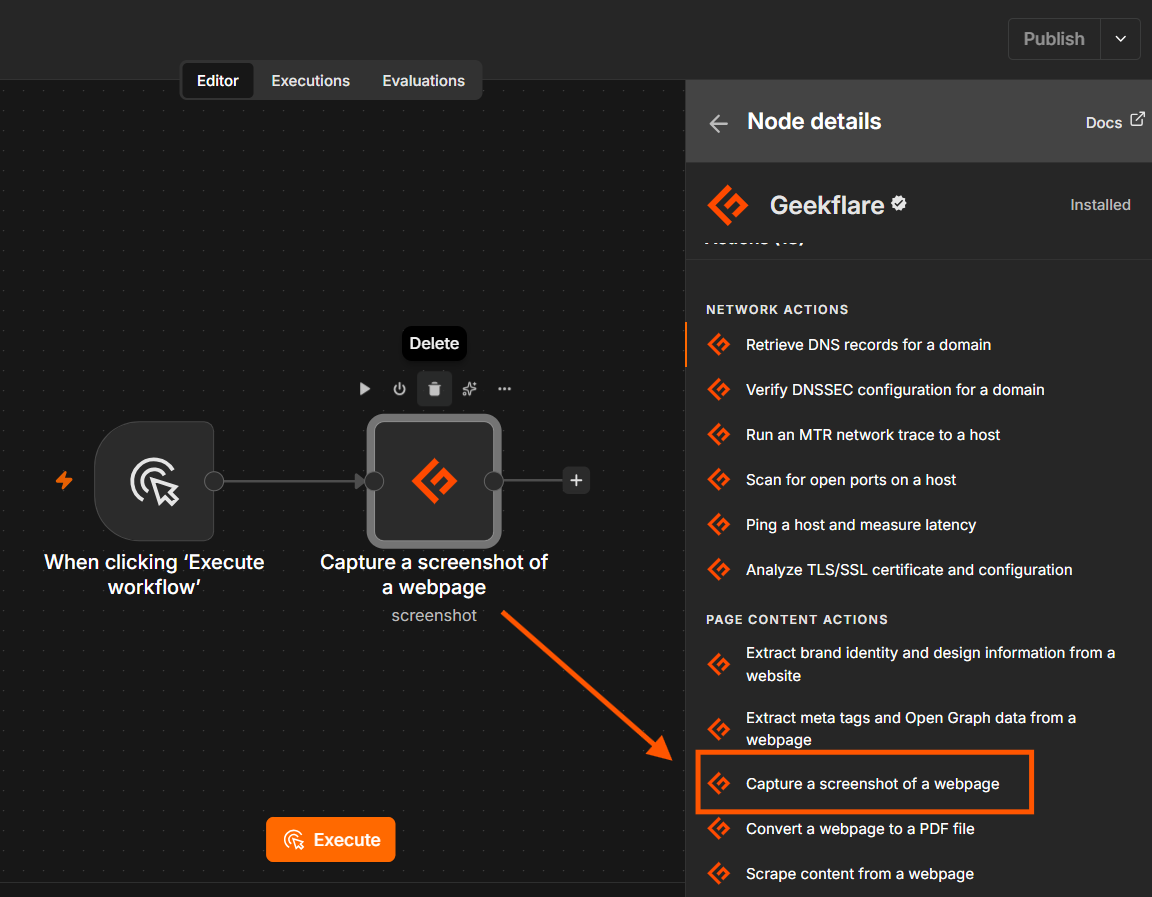This screenshot has width=1152, height=897.
Task: Click the icon beside Verify DNSSEC configuration
Action: [719, 389]
